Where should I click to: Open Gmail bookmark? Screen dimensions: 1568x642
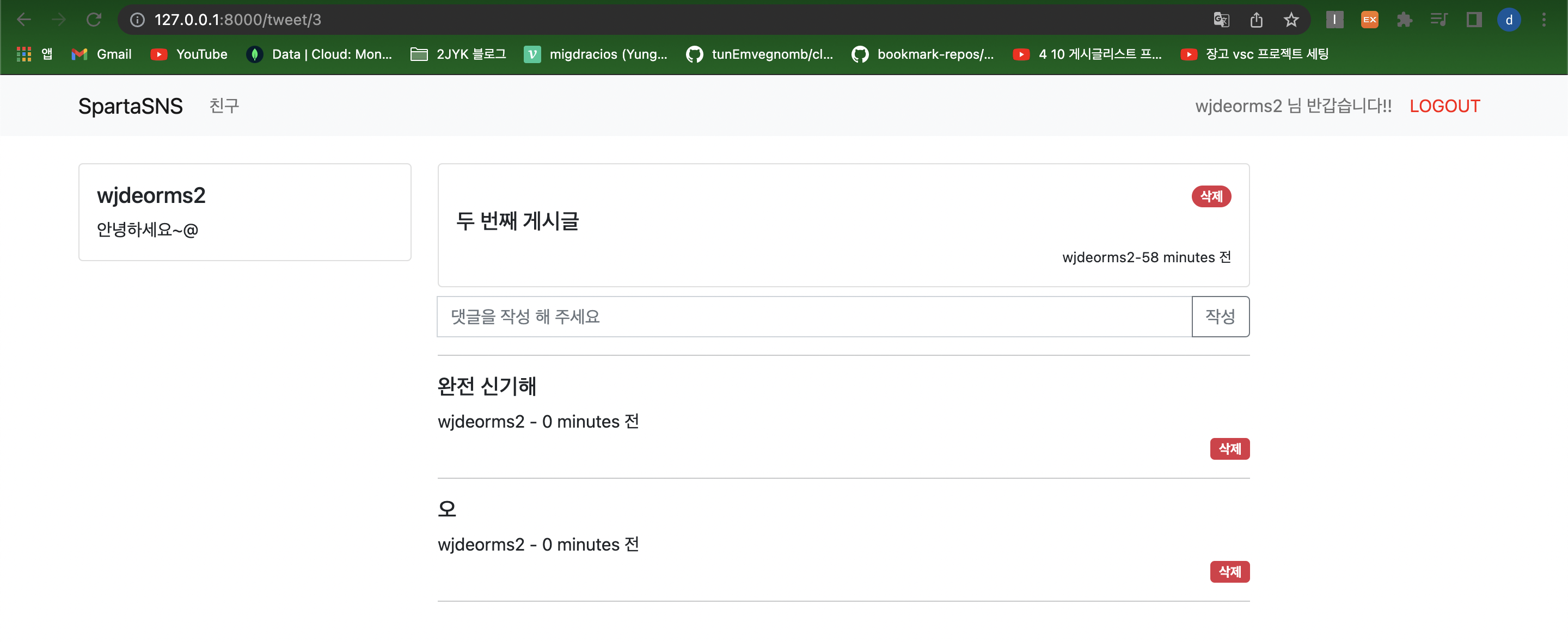point(102,54)
